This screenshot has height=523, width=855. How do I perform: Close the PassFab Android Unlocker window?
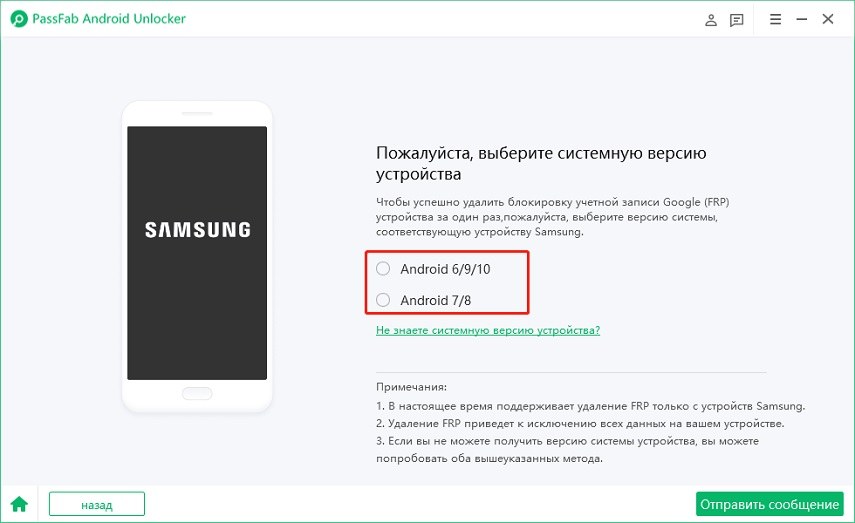[828, 19]
